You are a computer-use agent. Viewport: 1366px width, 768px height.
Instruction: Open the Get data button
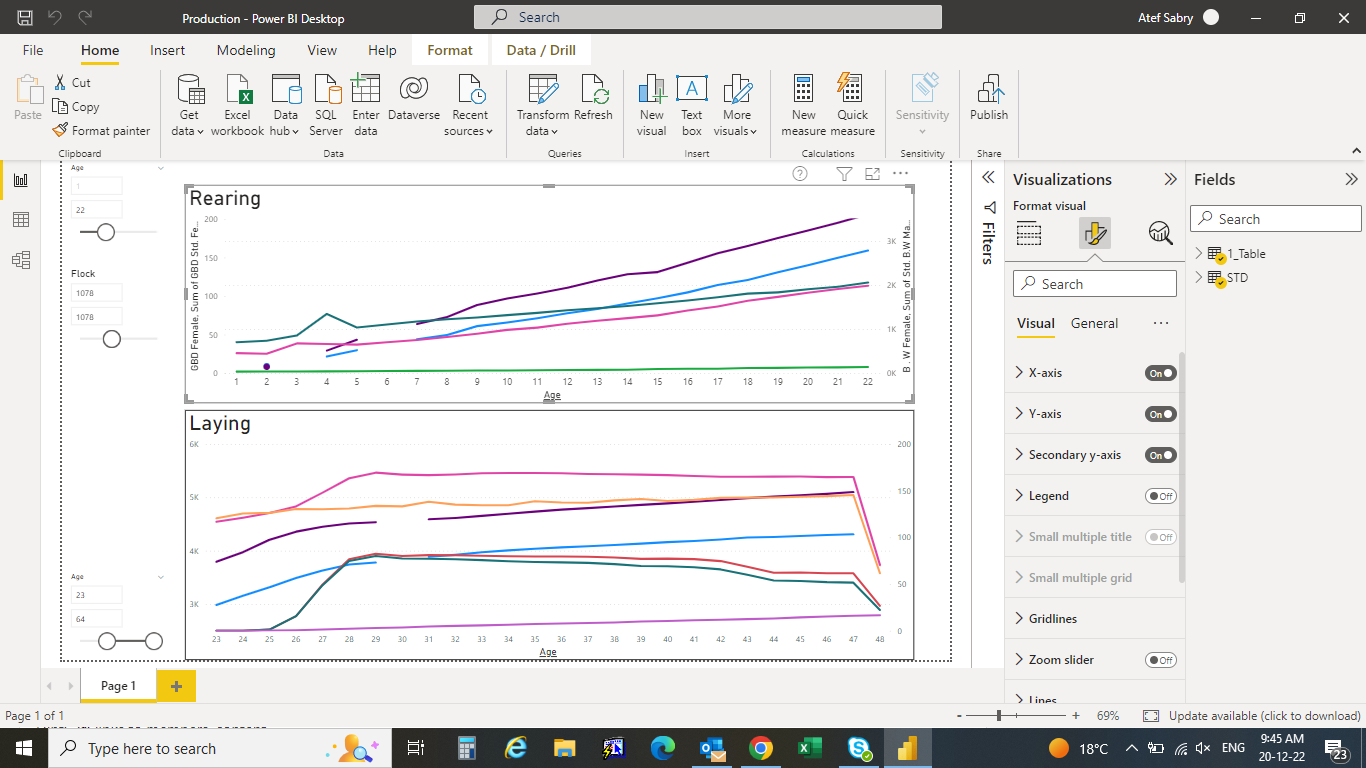pyautogui.click(x=188, y=104)
